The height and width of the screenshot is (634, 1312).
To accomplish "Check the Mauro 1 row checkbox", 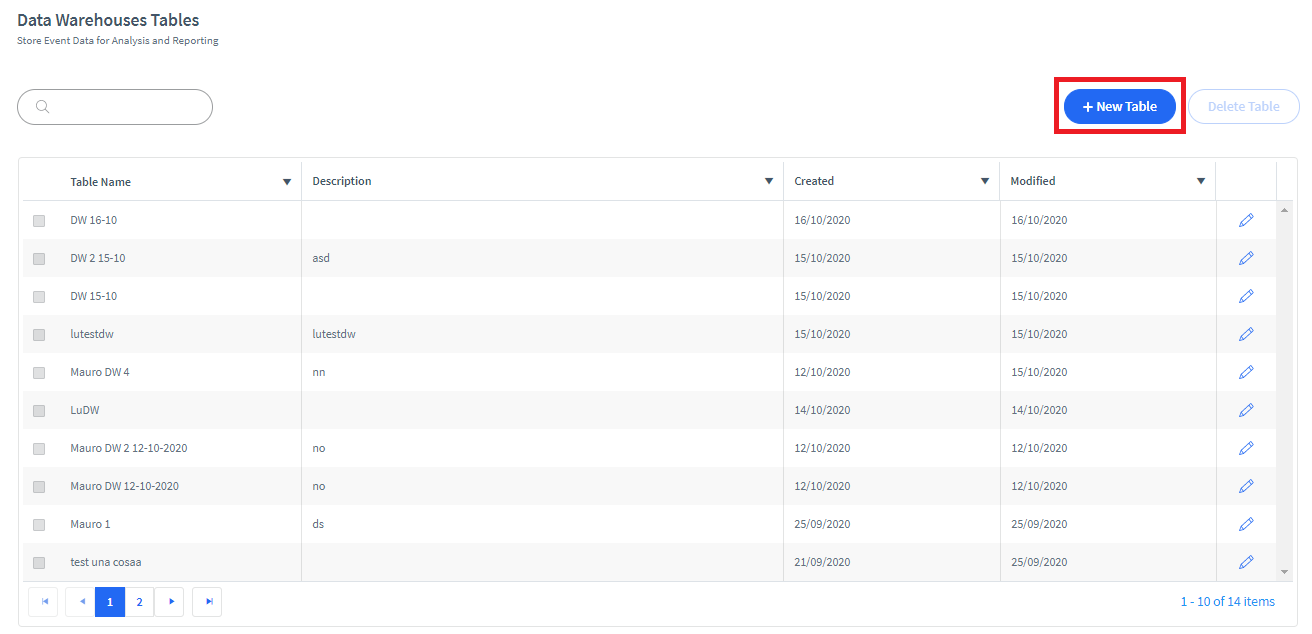I will point(39,525).
